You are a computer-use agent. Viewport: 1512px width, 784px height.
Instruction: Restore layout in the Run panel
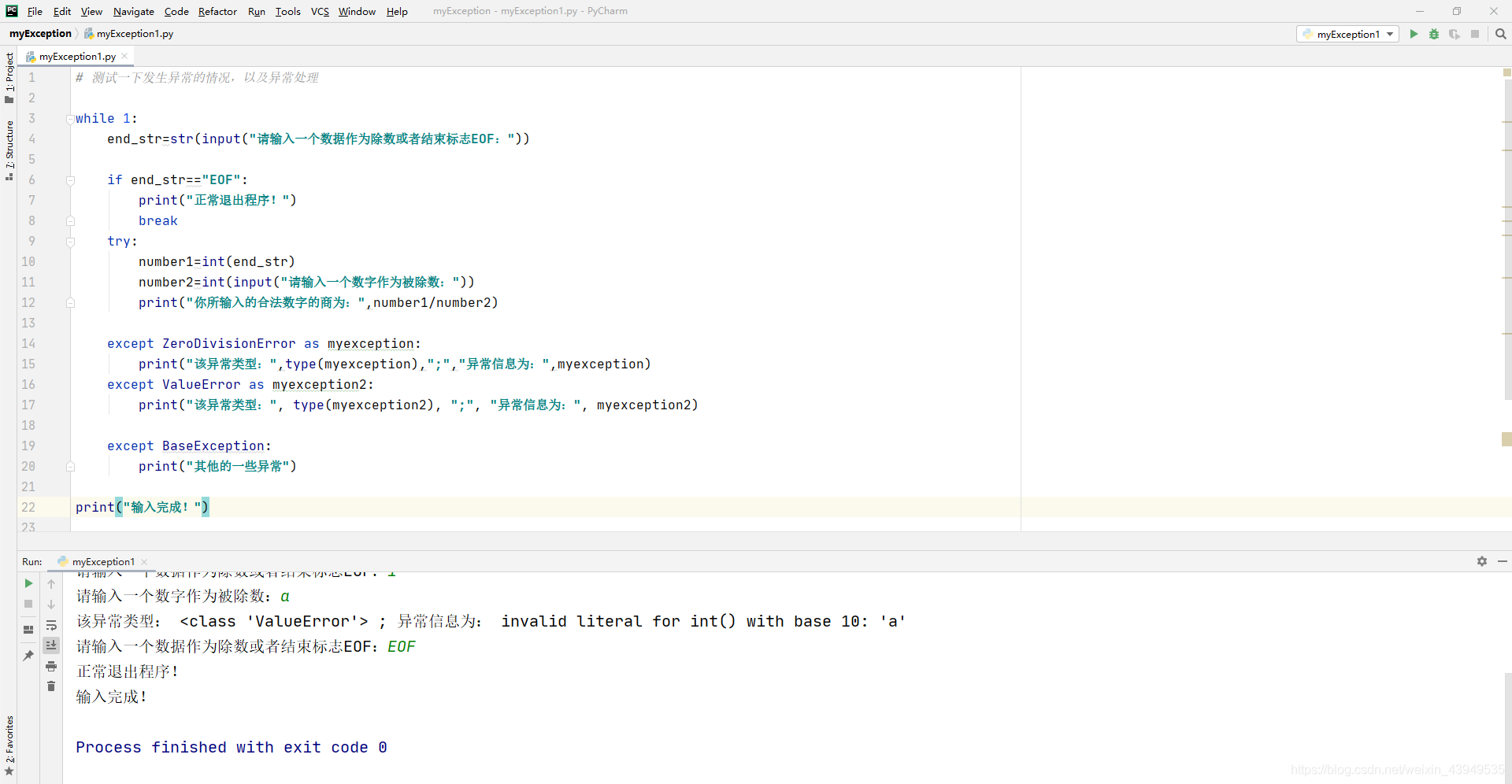28,630
